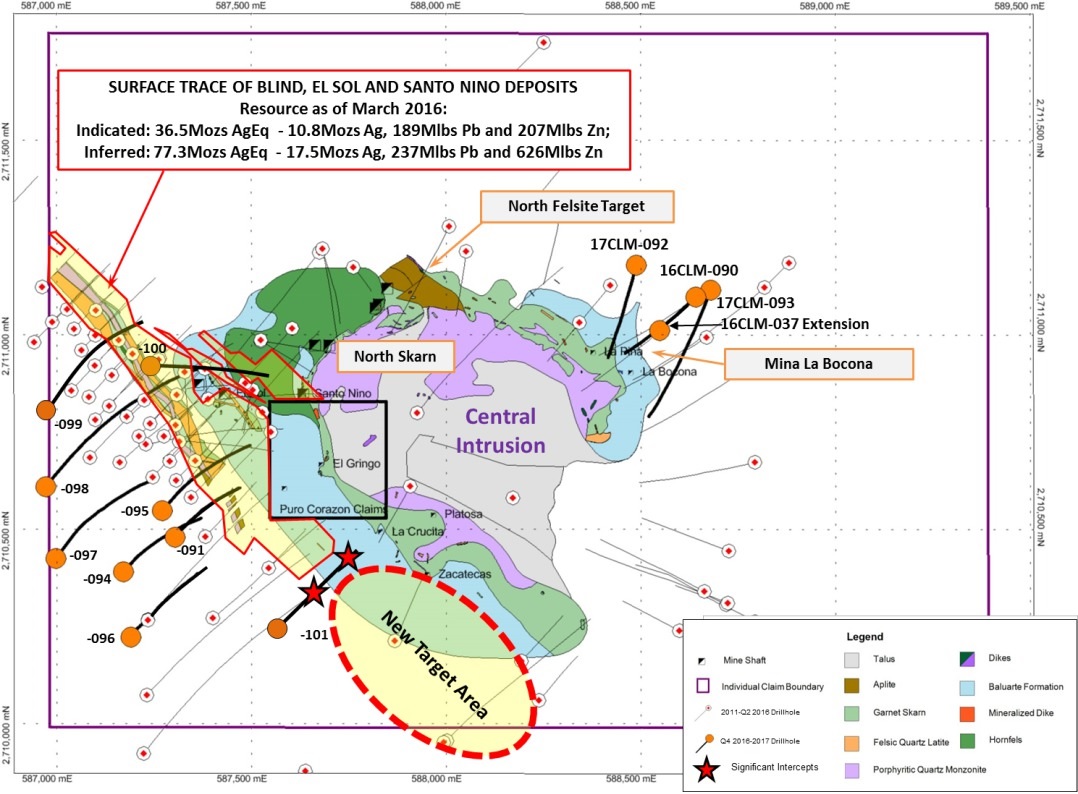Click the 16CLM-090 drillhole label
1078x794 pixels.
coord(698,270)
